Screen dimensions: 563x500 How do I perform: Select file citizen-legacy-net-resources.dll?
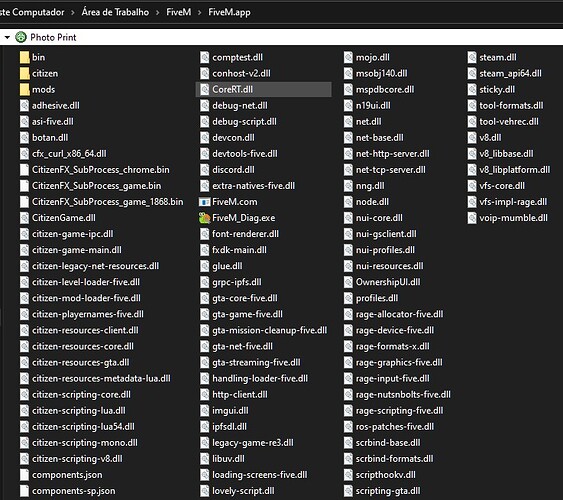[x=95, y=266]
